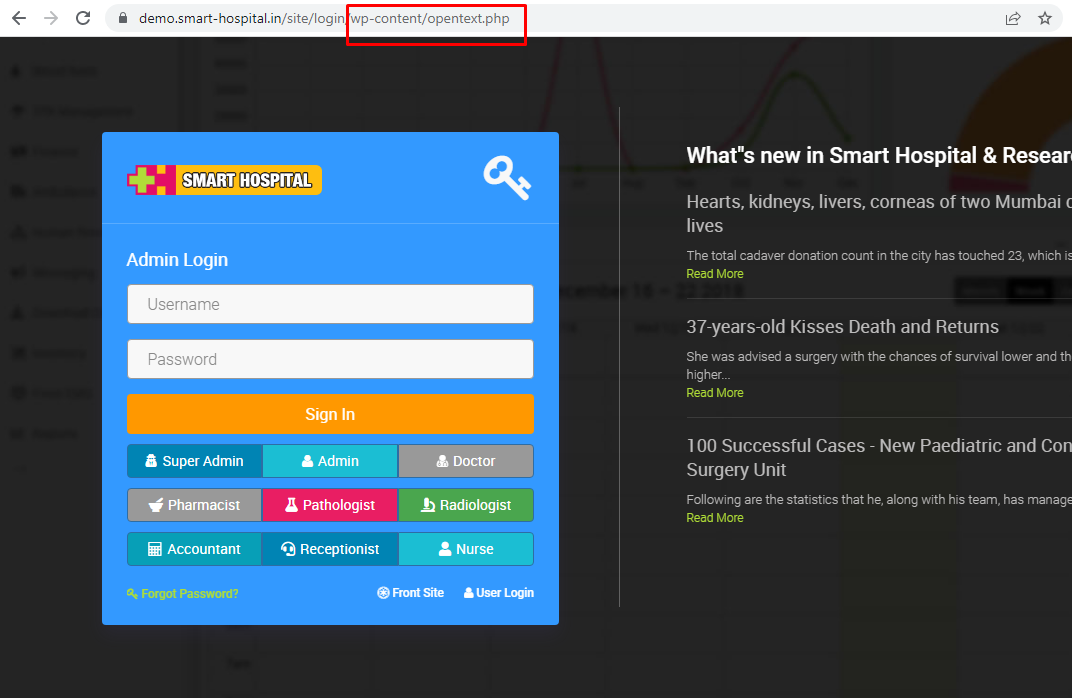
Task: Click into the Password field
Action: (330, 359)
